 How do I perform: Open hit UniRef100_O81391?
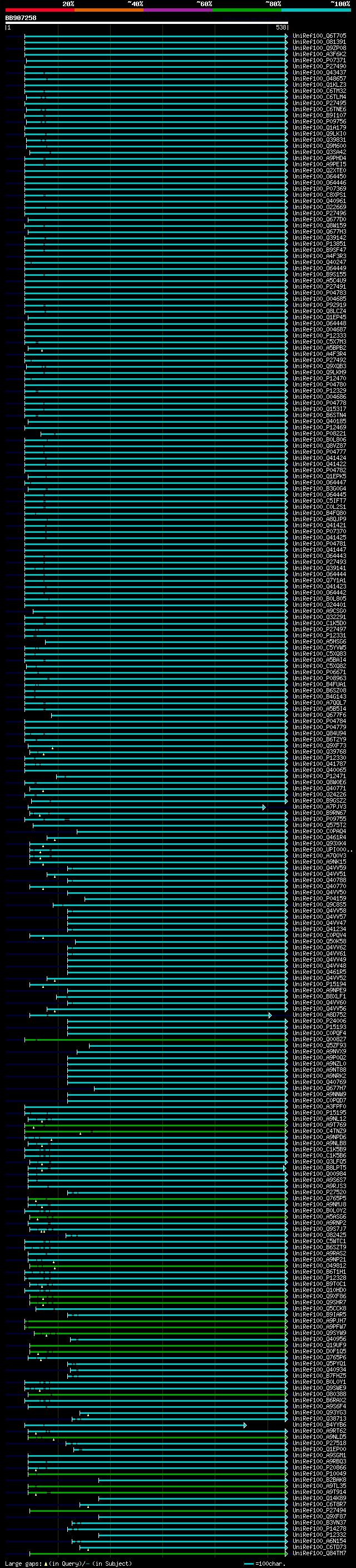[319, 42]
